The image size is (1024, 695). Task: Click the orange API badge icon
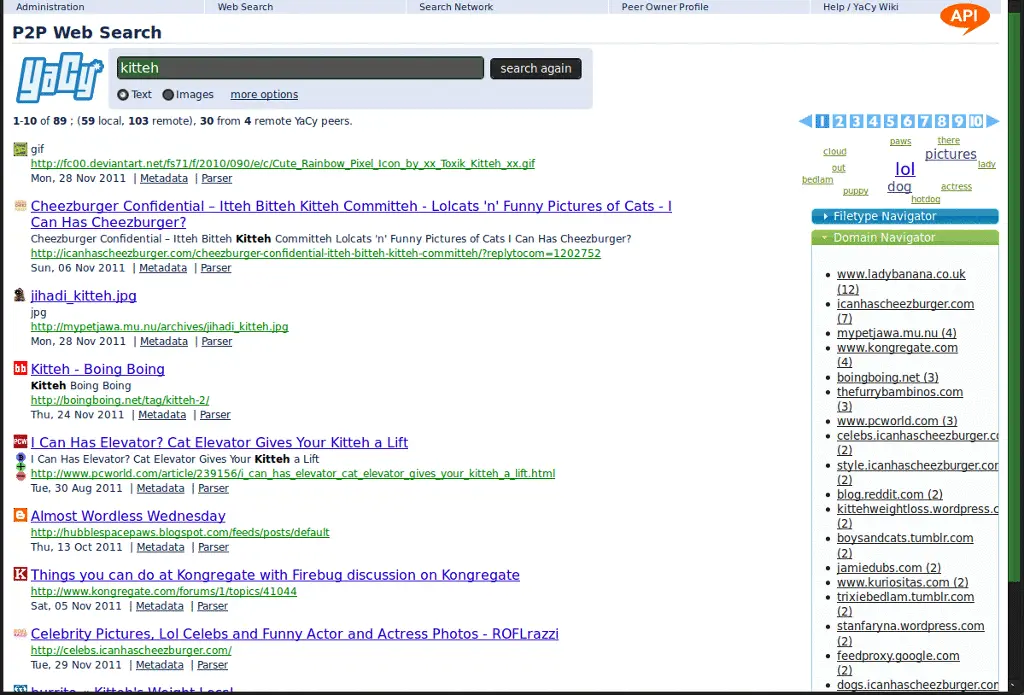coord(965,18)
